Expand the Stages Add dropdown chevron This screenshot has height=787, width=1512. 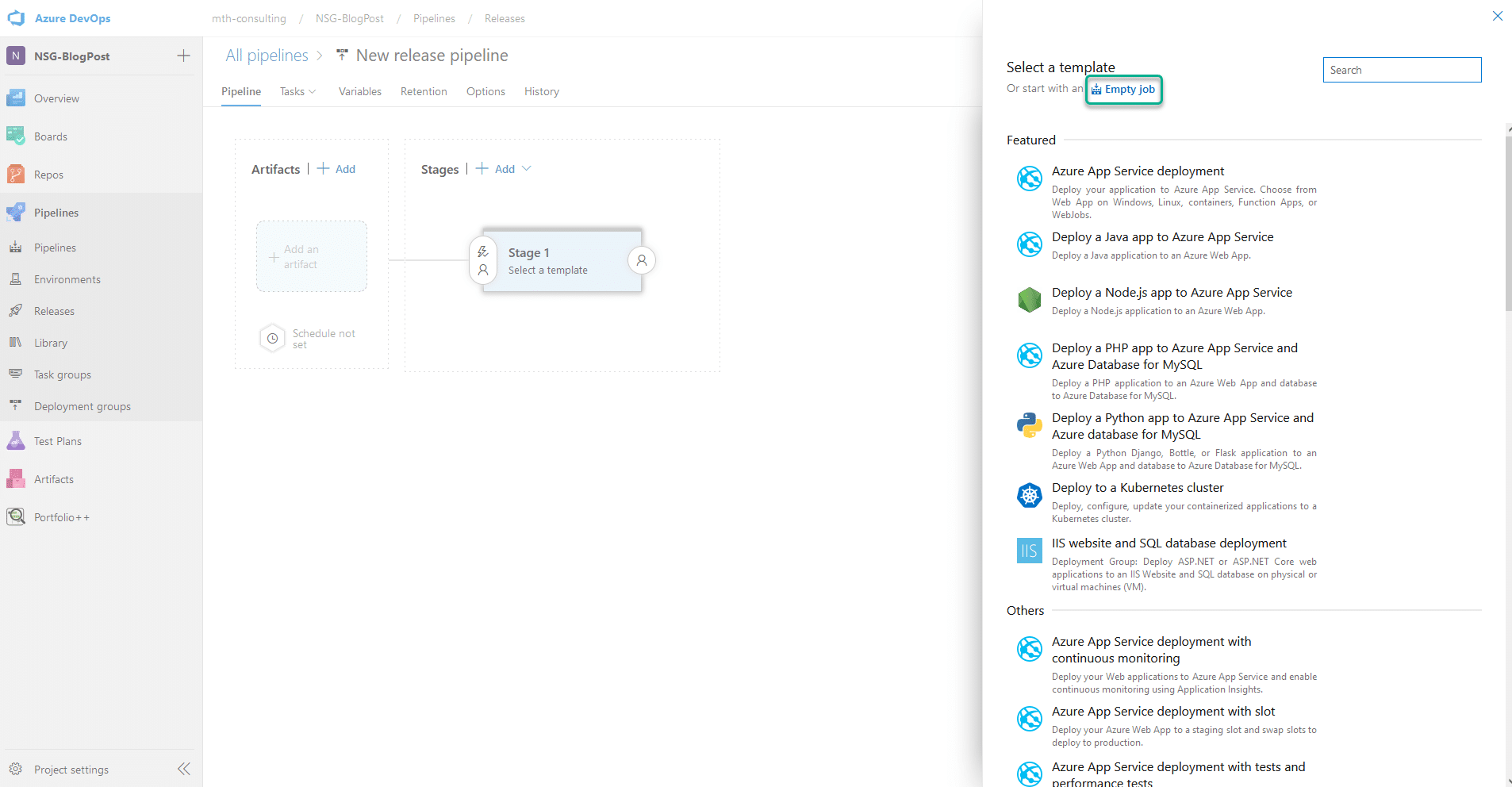[527, 168]
